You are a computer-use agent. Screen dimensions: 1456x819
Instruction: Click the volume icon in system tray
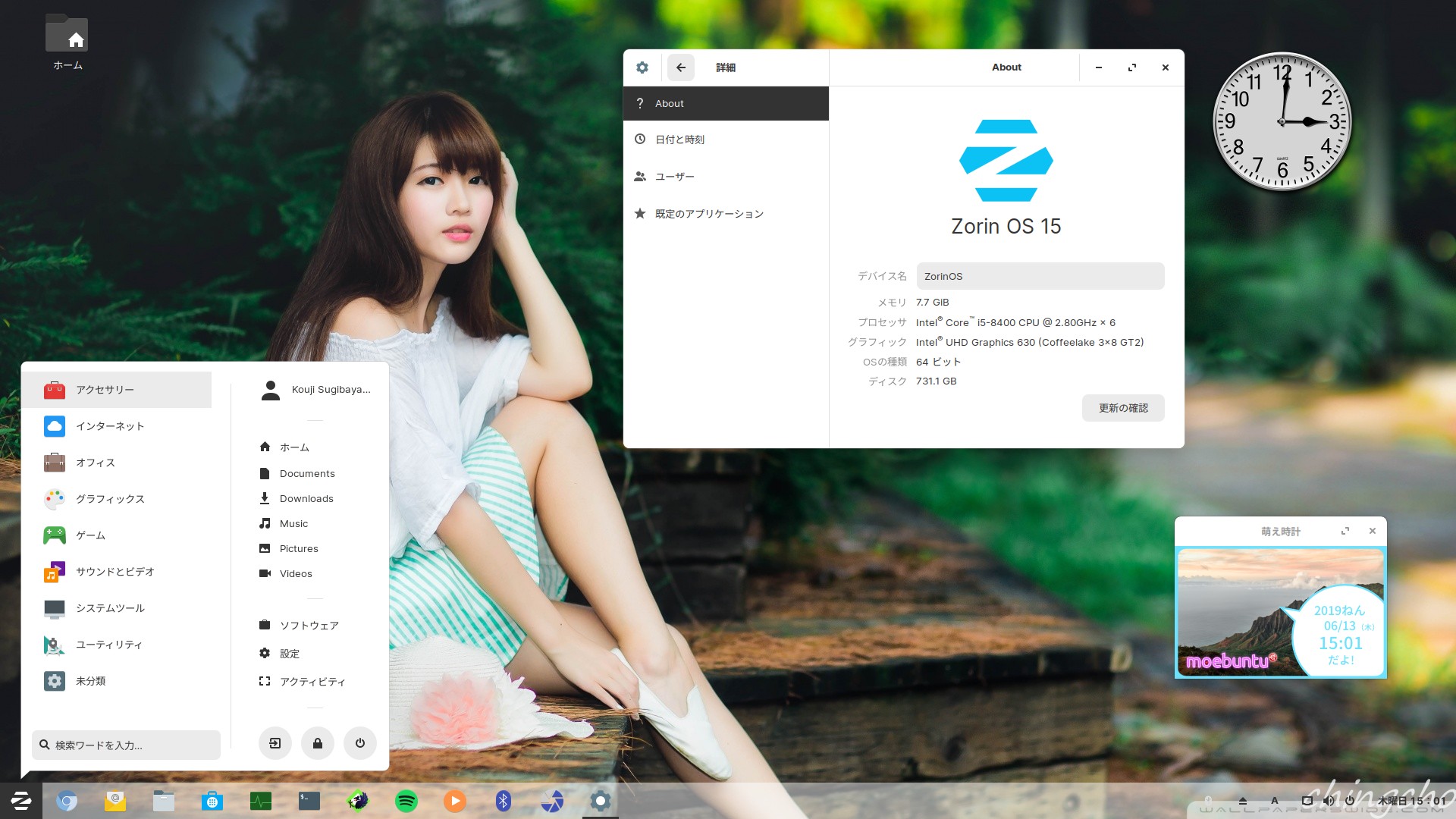(x=1329, y=801)
